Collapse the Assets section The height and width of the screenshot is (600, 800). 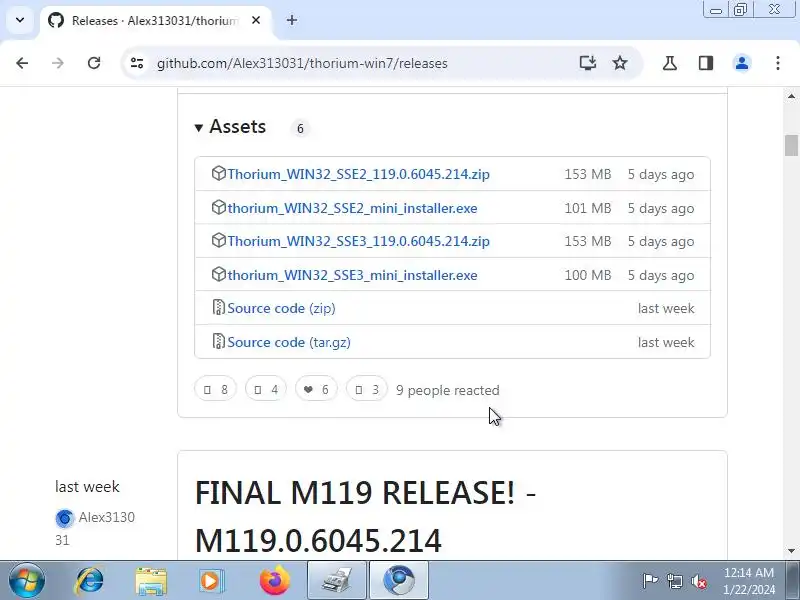click(231, 127)
